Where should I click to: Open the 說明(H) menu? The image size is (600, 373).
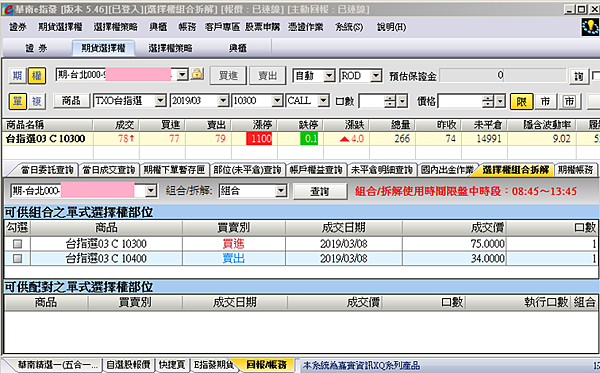click(391, 27)
